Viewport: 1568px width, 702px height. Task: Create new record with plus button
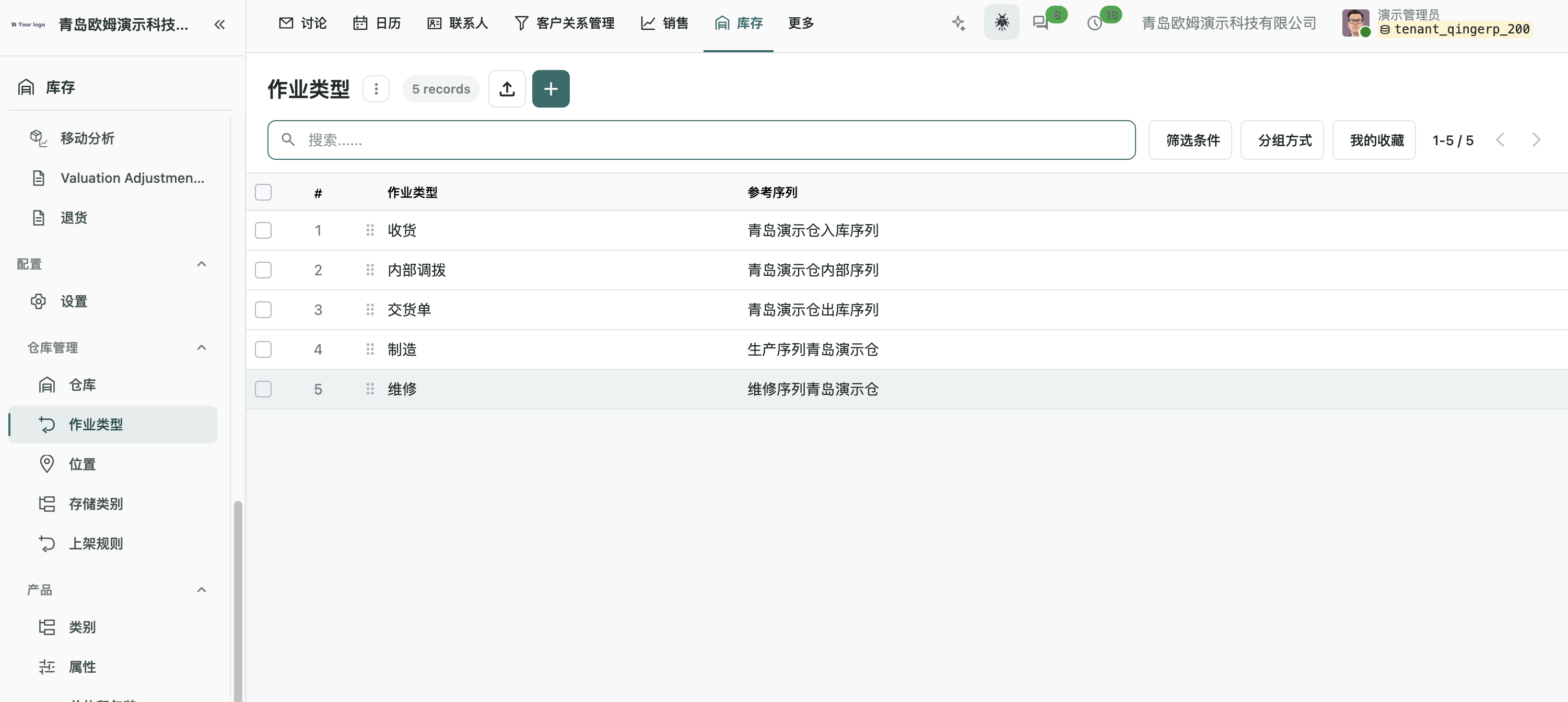pyautogui.click(x=550, y=89)
